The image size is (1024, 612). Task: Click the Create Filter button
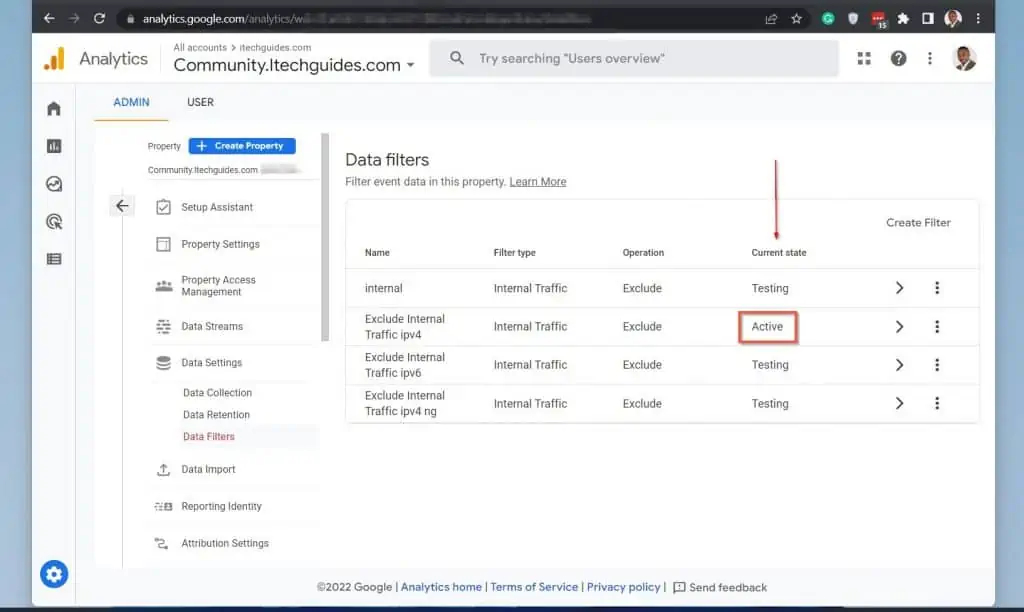[x=918, y=222]
